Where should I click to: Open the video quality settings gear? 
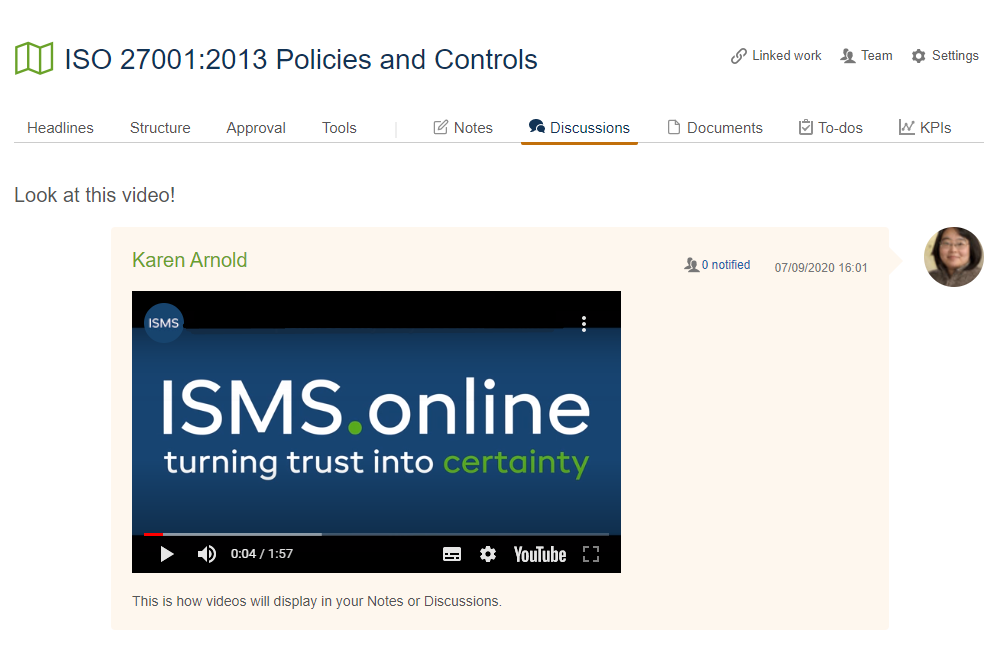[487, 553]
